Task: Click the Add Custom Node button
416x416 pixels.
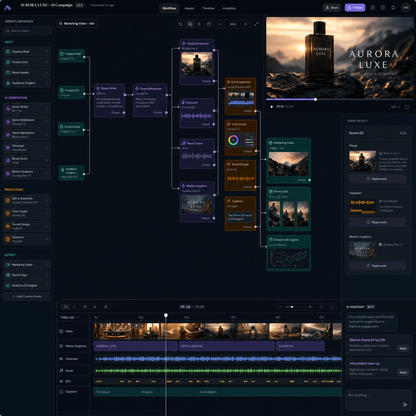Action: click(27, 296)
